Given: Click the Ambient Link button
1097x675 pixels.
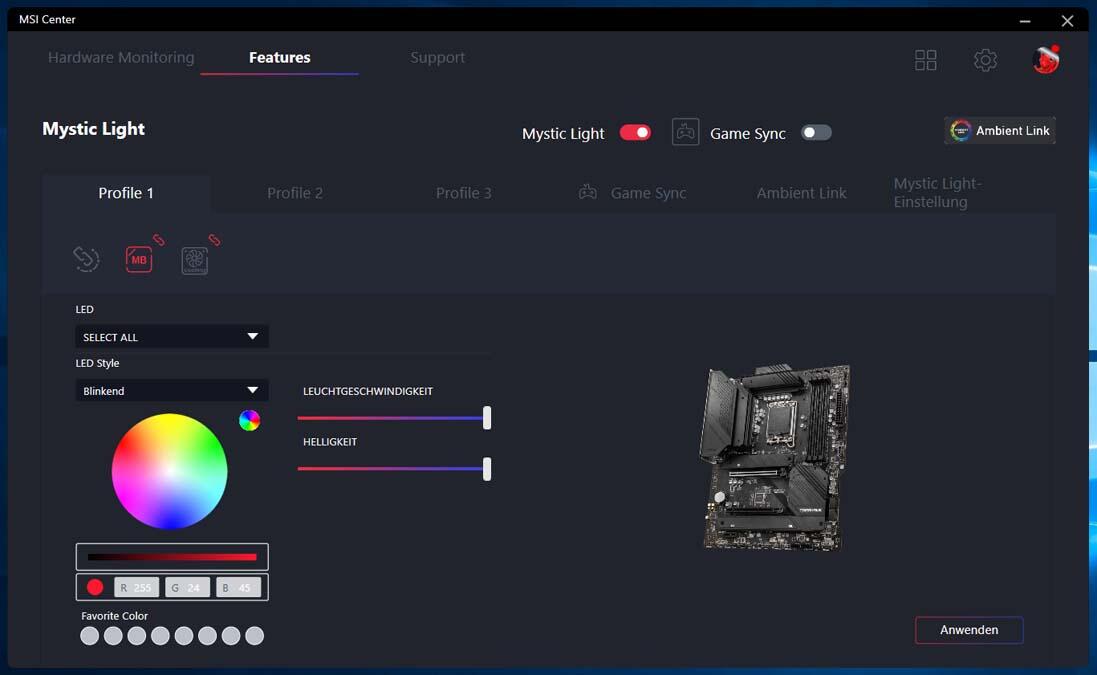Looking at the screenshot, I should 1000,131.
